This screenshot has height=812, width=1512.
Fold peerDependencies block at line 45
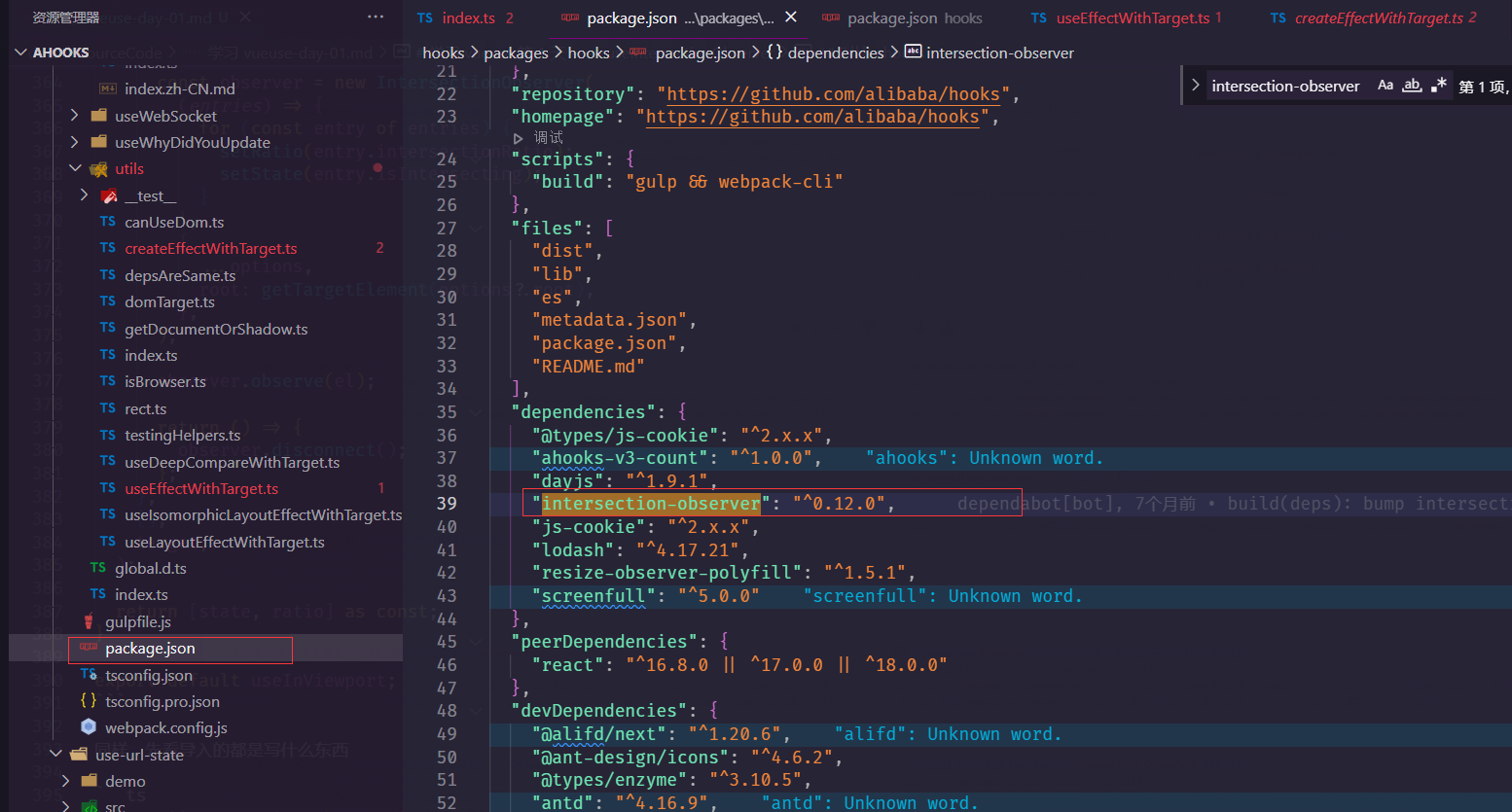pyautogui.click(x=476, y=642)
